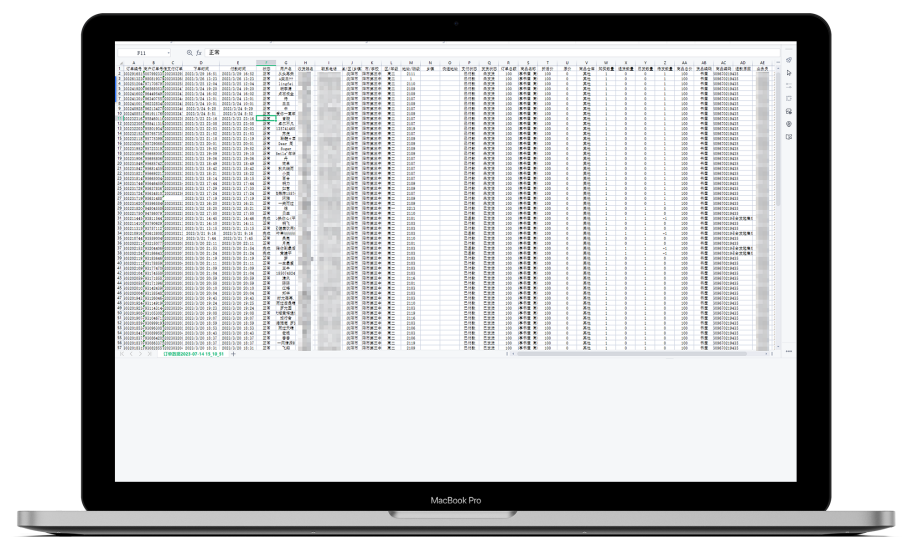This screenshot has height=550, width=912.
Task: Select column F header
Action: point(265,61)
